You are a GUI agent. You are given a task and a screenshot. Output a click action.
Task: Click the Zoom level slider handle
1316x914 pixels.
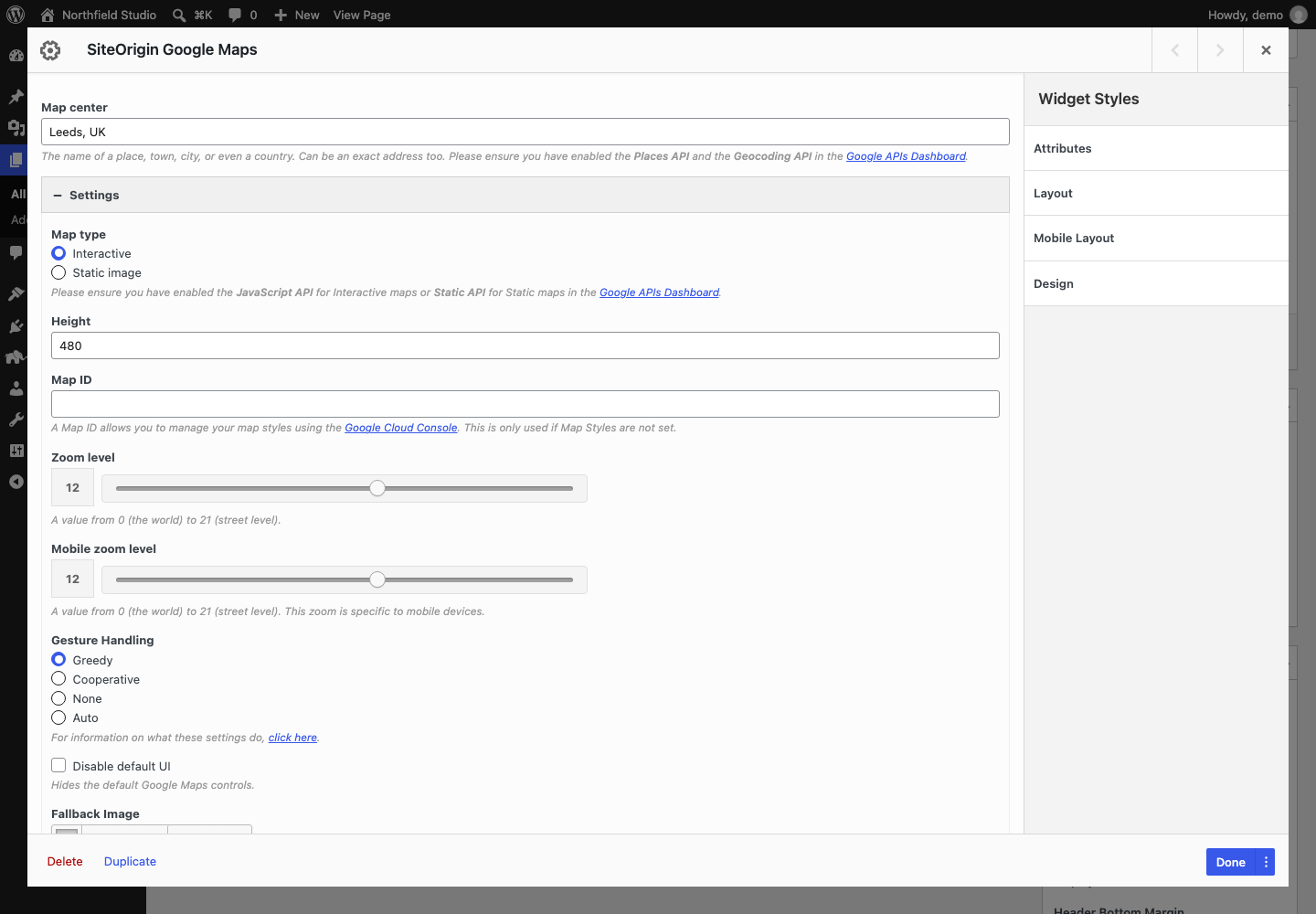tap(377, 488)
